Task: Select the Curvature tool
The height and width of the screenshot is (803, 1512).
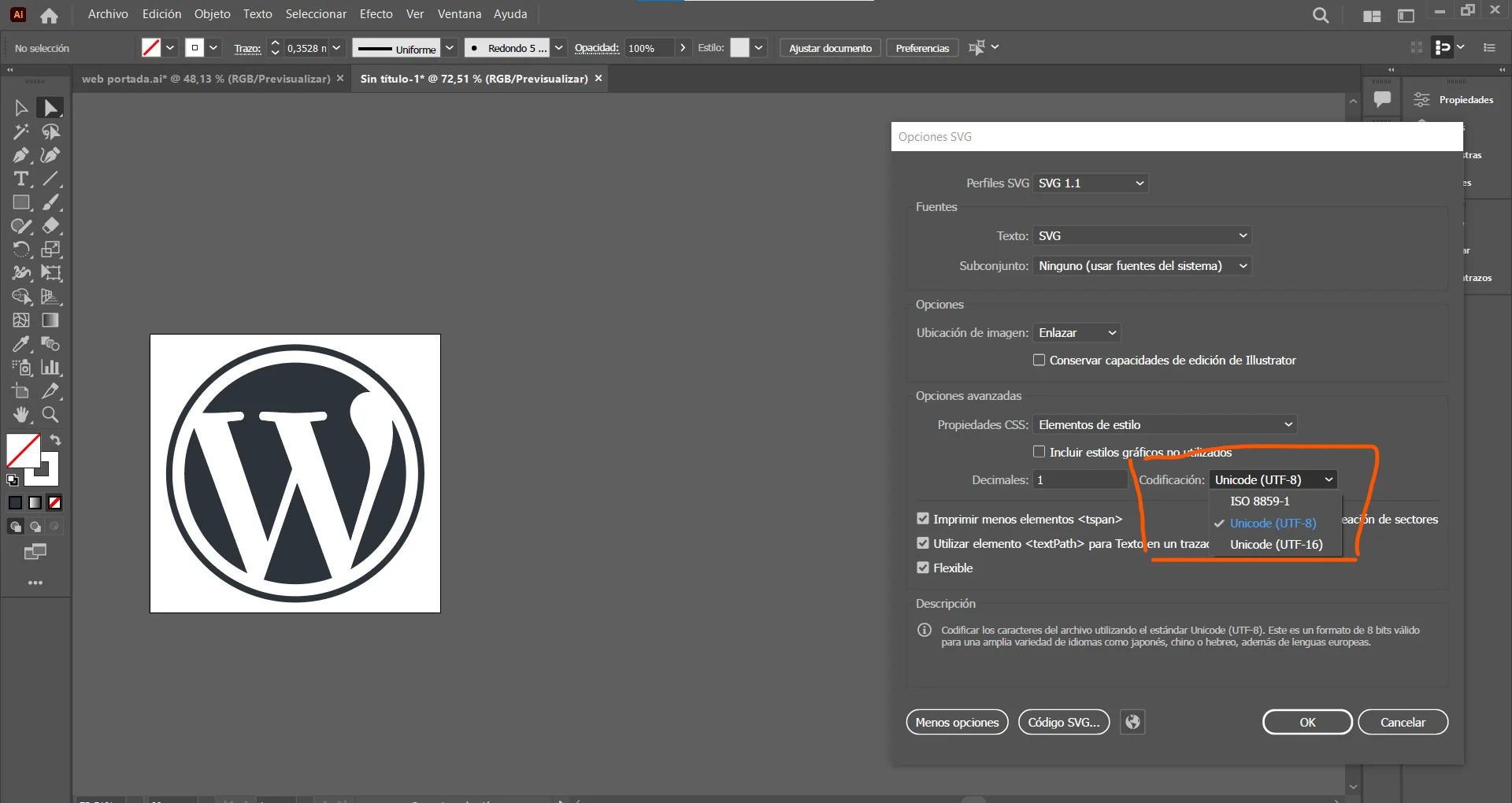Action: (51, 155)
